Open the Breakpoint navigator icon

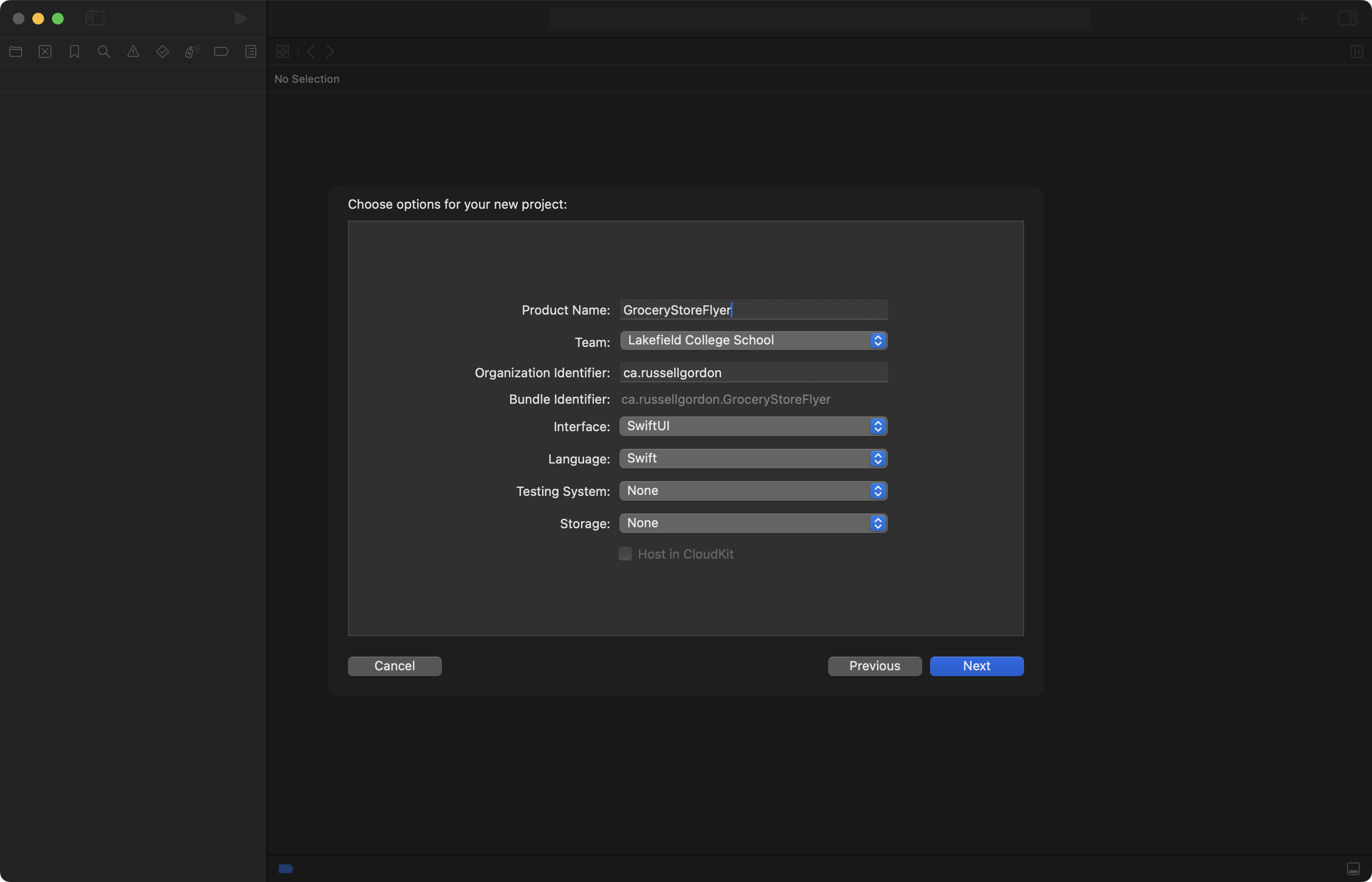[x=221, y=51]
